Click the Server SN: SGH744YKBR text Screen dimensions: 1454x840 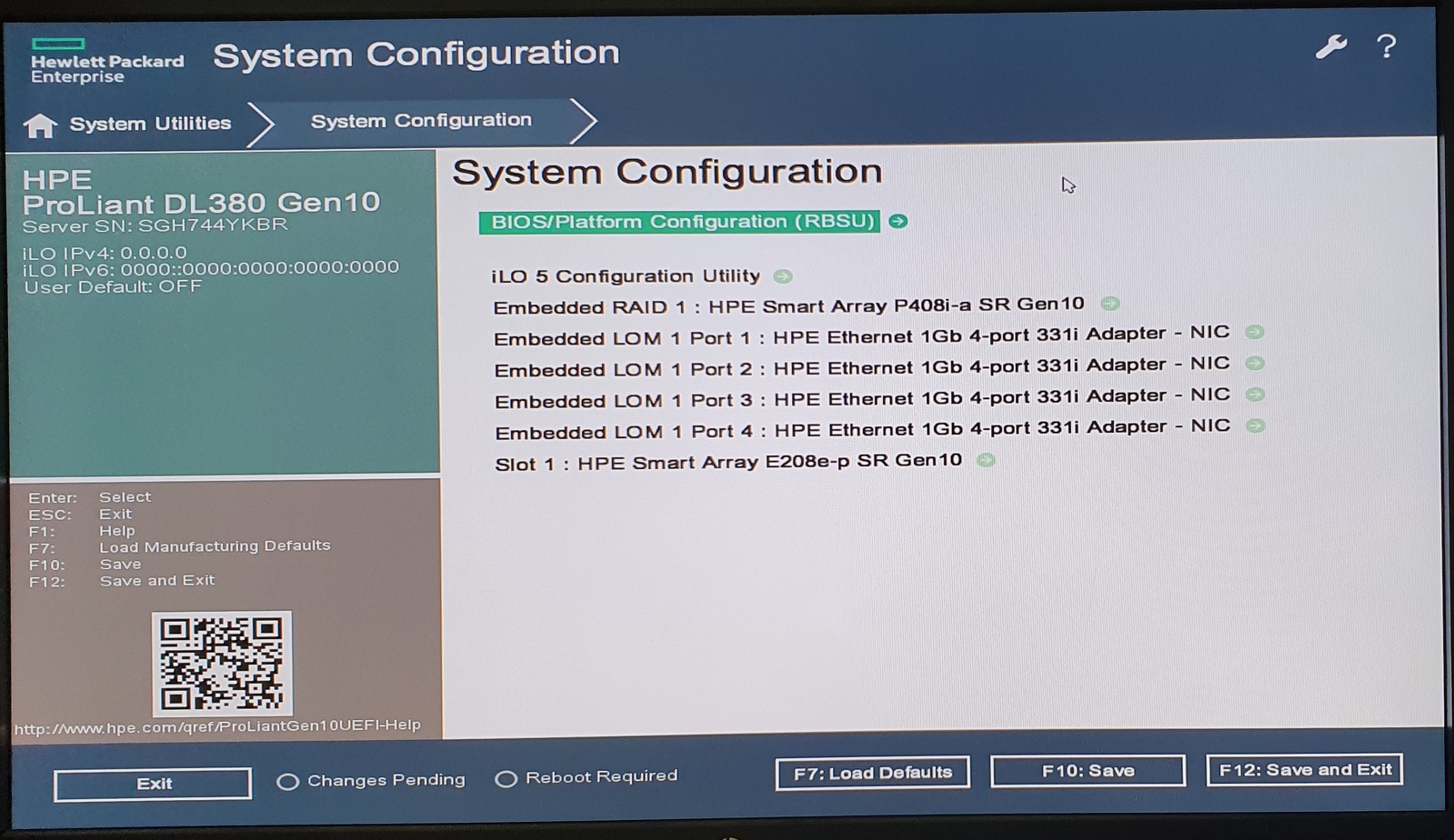155,225
